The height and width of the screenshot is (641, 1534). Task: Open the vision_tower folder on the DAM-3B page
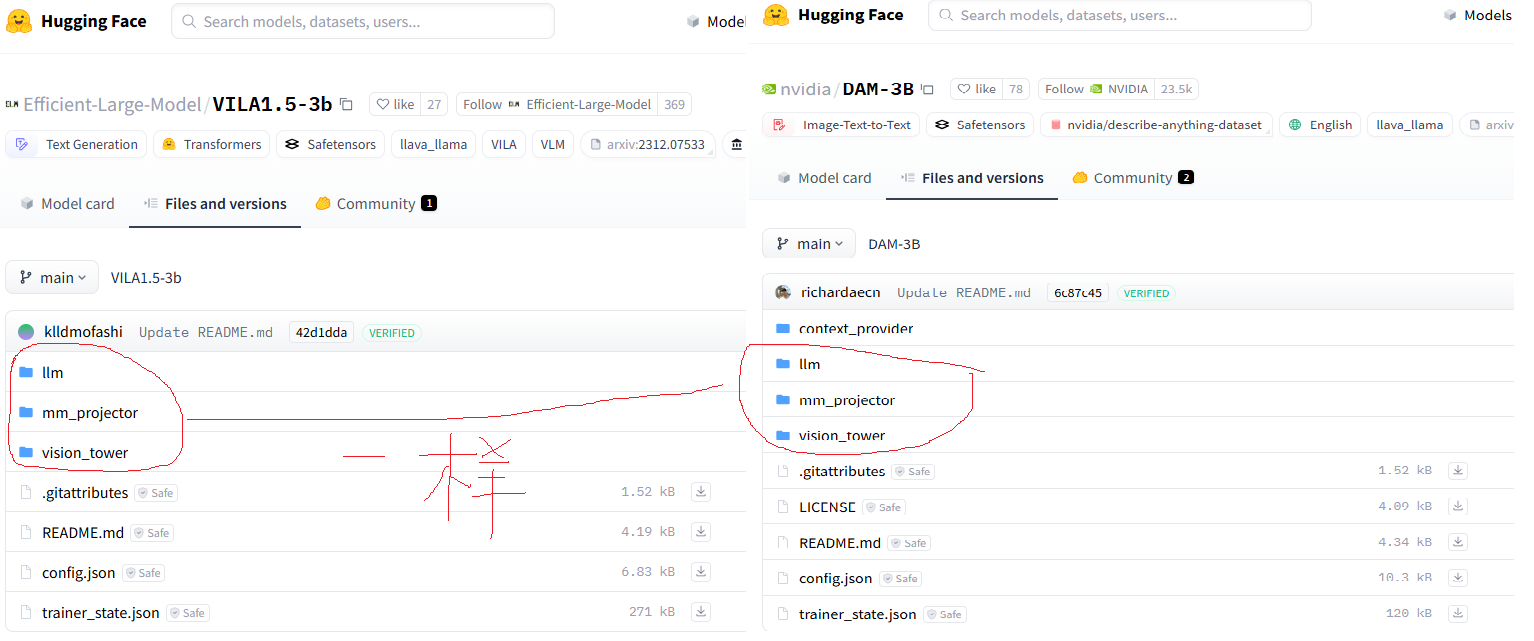coord(842,436)
